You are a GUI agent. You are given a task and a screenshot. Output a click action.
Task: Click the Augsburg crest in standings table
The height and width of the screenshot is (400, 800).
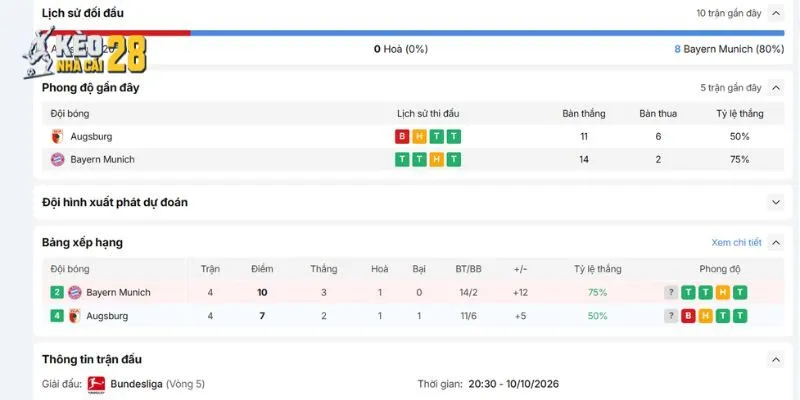[75, 316]
